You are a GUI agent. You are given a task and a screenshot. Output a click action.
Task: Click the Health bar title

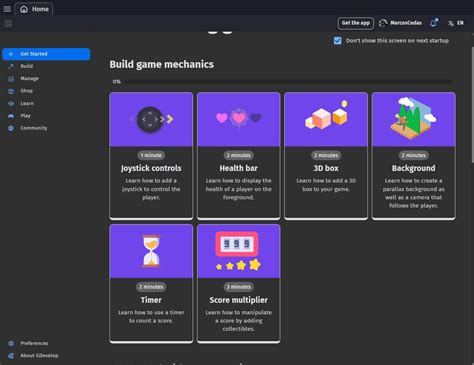(x=238, y=168)
